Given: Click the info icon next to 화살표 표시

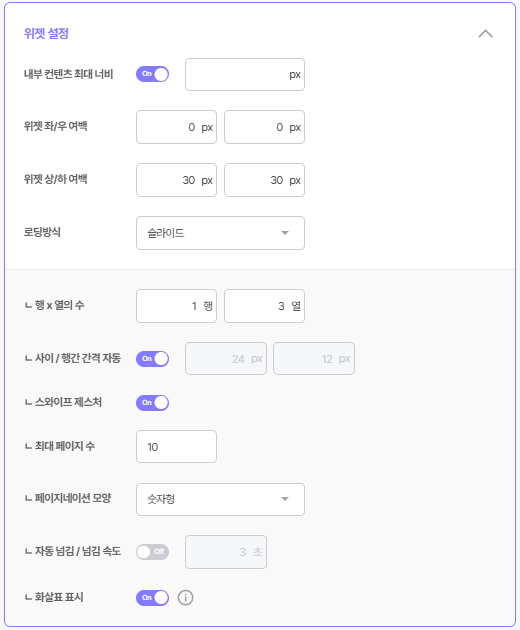Looking at the screenshot, I should tap(185, 597).
